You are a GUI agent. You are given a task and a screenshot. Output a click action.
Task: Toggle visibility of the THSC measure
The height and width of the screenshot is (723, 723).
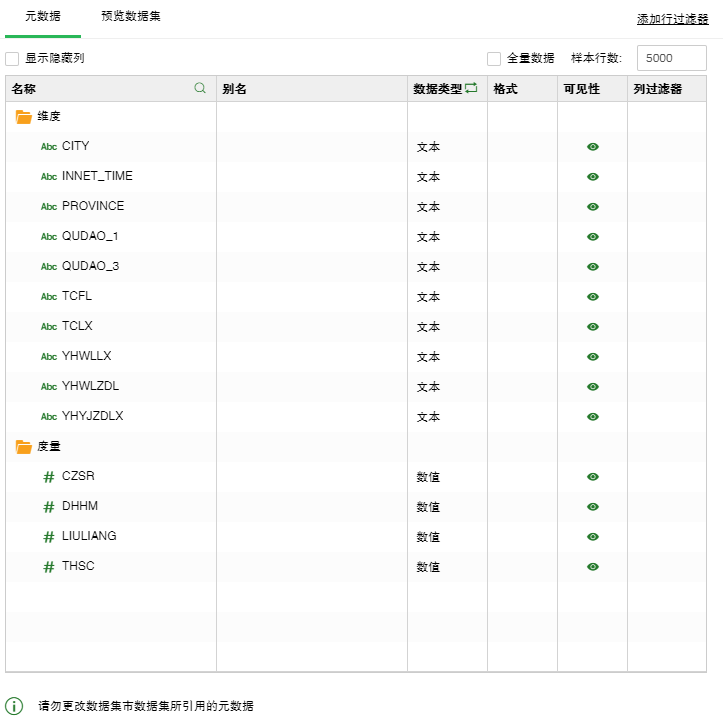[593, 567]
